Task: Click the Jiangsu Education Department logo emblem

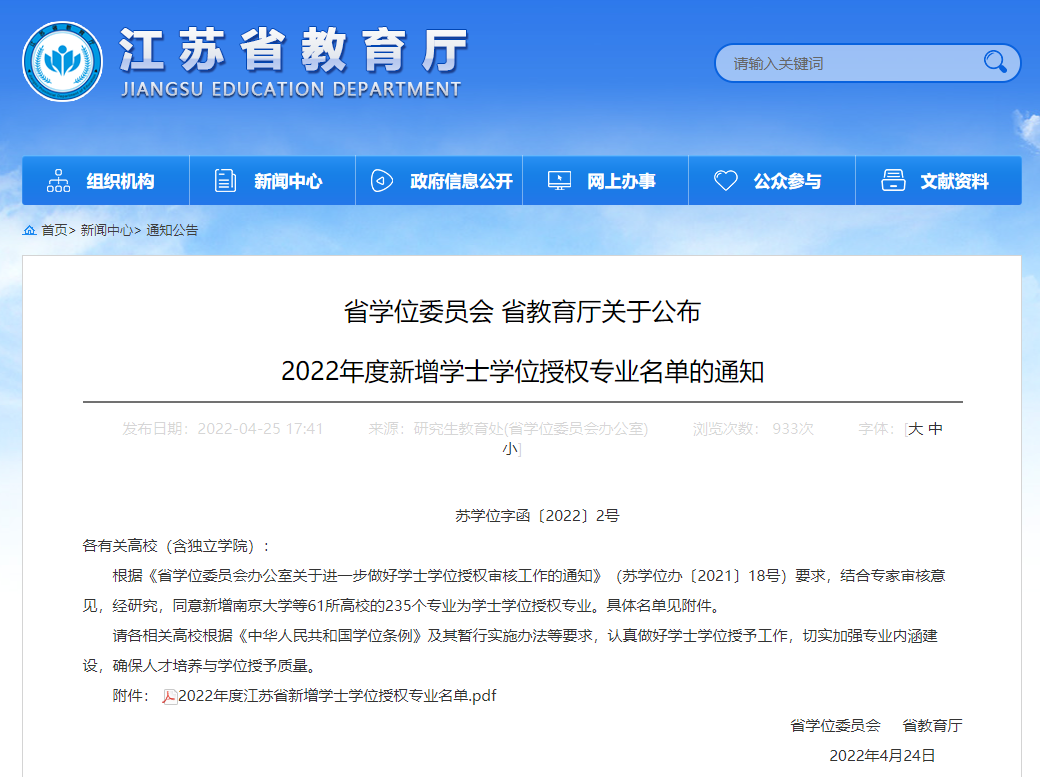Action: point(62,62)
